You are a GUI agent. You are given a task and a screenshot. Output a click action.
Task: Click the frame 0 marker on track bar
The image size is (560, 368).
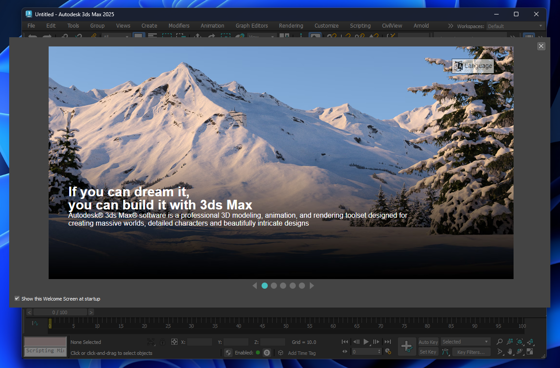[50, 324]
